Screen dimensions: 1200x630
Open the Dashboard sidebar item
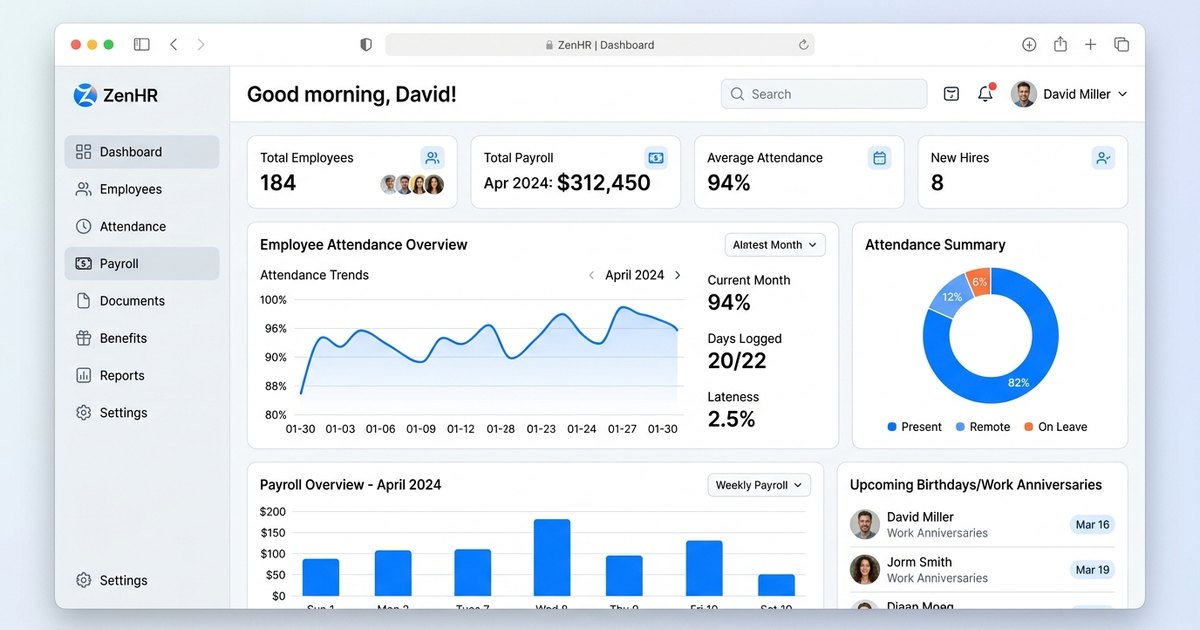point(142,152)
